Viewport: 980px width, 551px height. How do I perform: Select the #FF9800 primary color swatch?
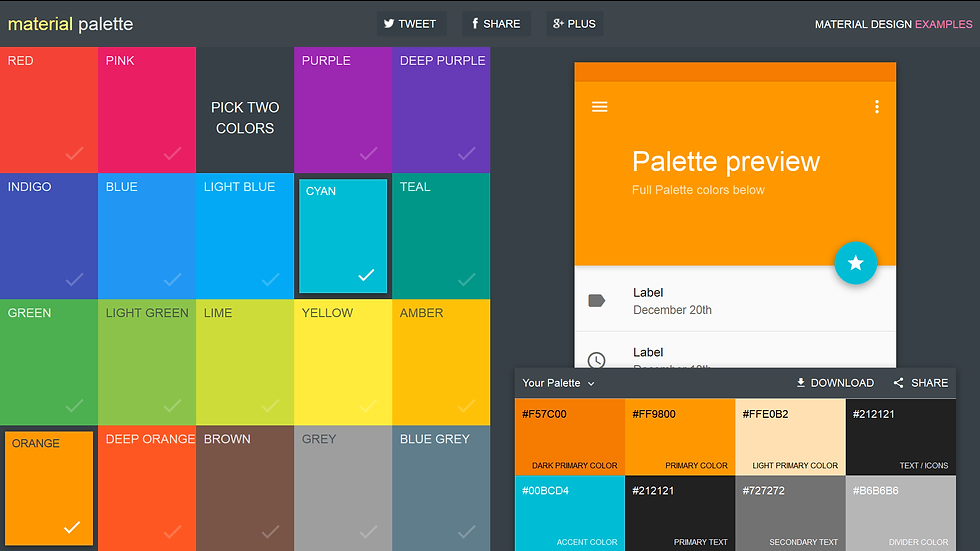click(680, 437)
